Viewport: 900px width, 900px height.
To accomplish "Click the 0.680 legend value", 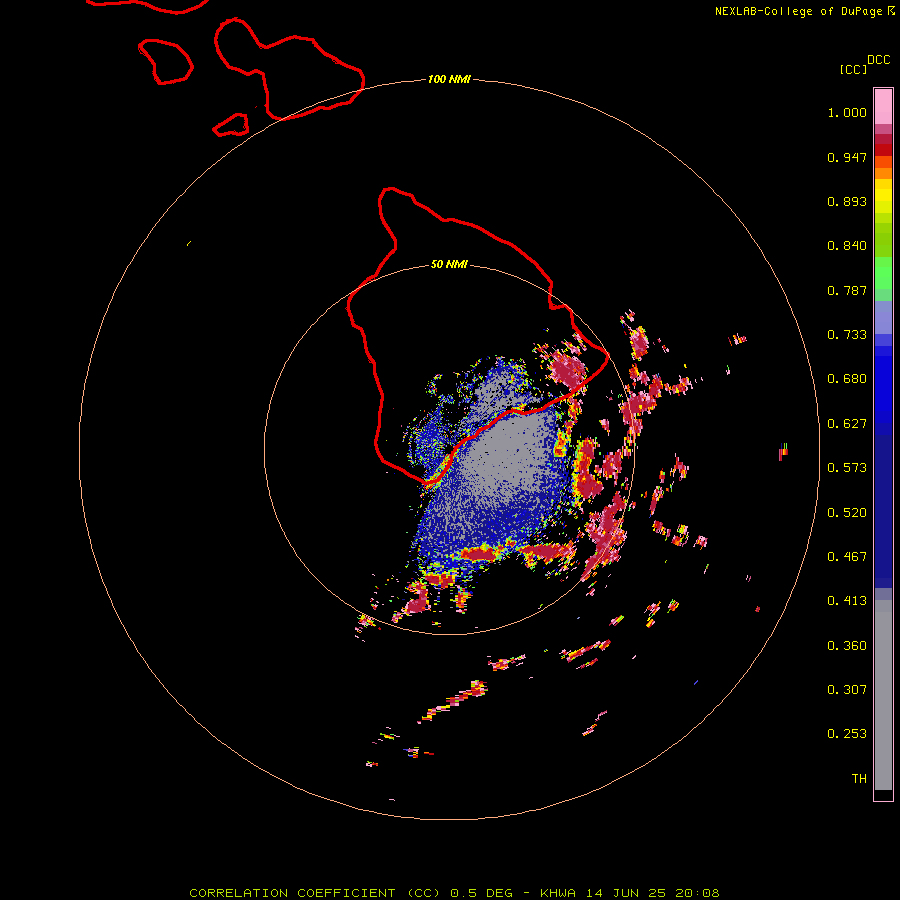I will 847,379.
